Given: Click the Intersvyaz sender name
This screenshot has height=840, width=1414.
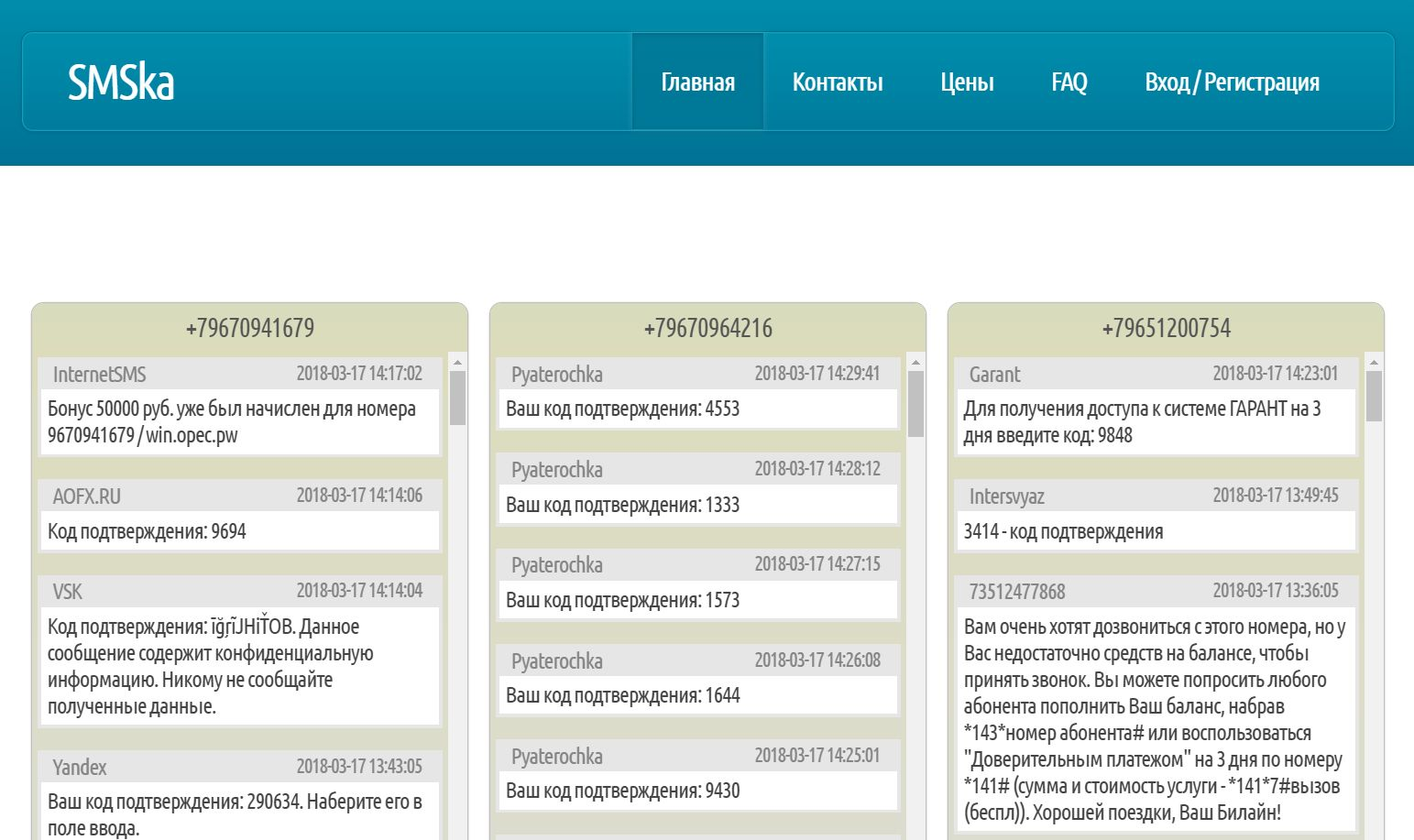Looking at the screenshot, I should [1006, 496].
